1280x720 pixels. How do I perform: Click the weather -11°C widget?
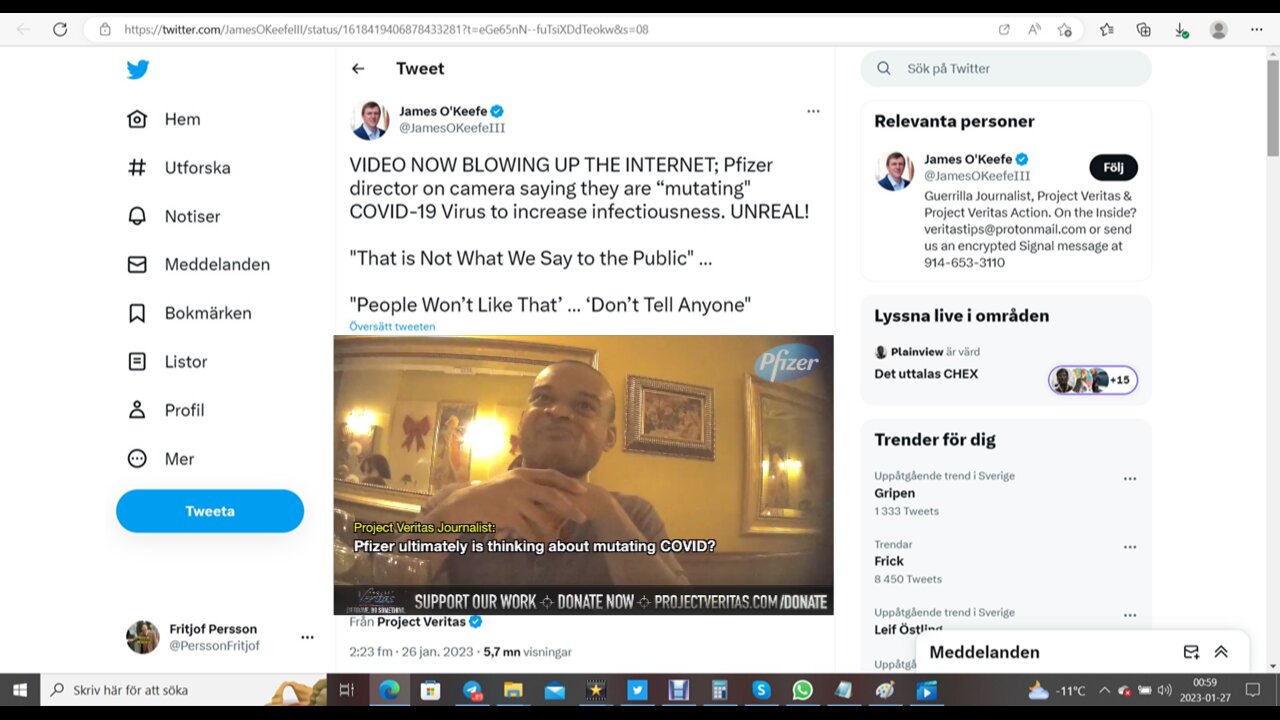(x=1057, y=690)
